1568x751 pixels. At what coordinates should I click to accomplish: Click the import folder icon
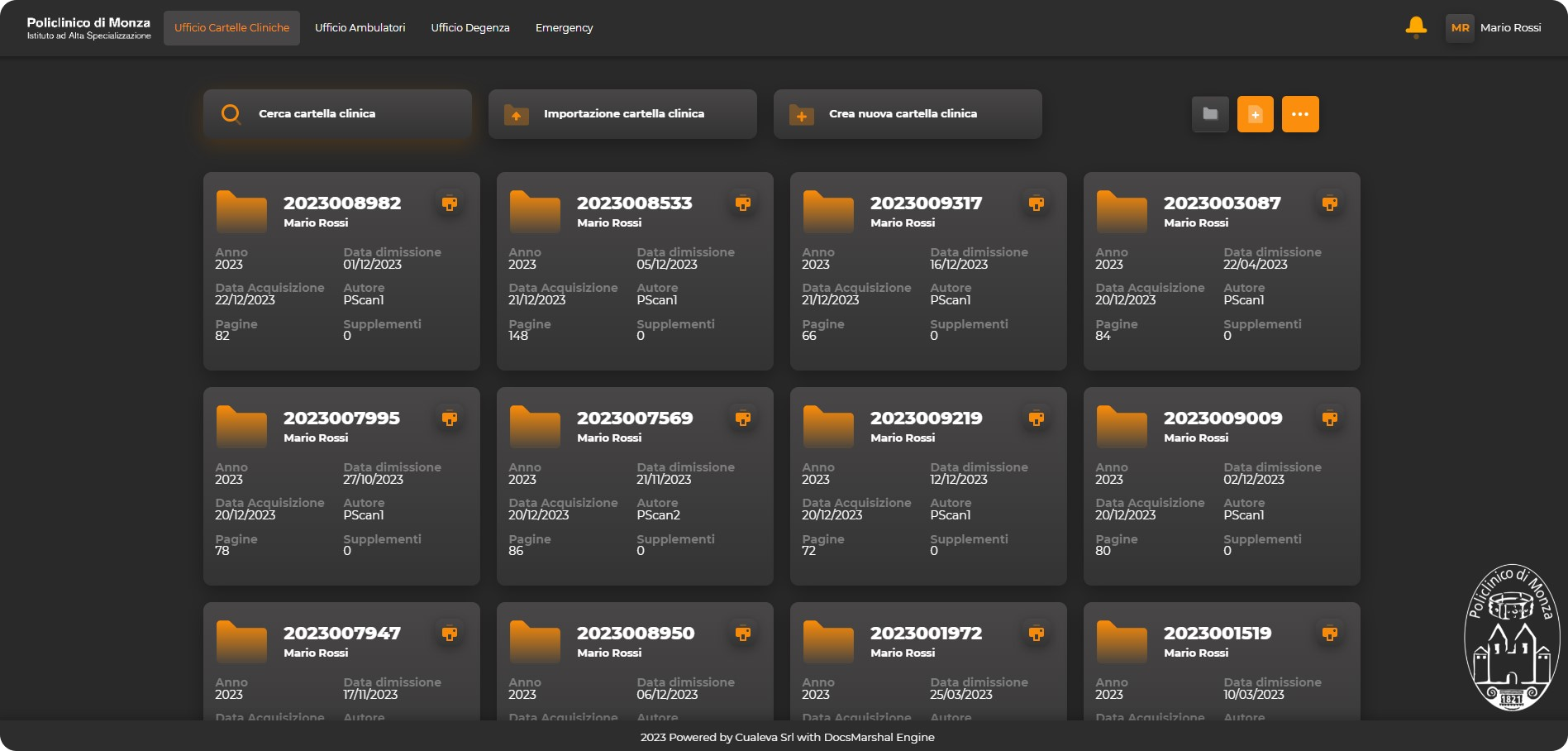[x=517, y=114]
